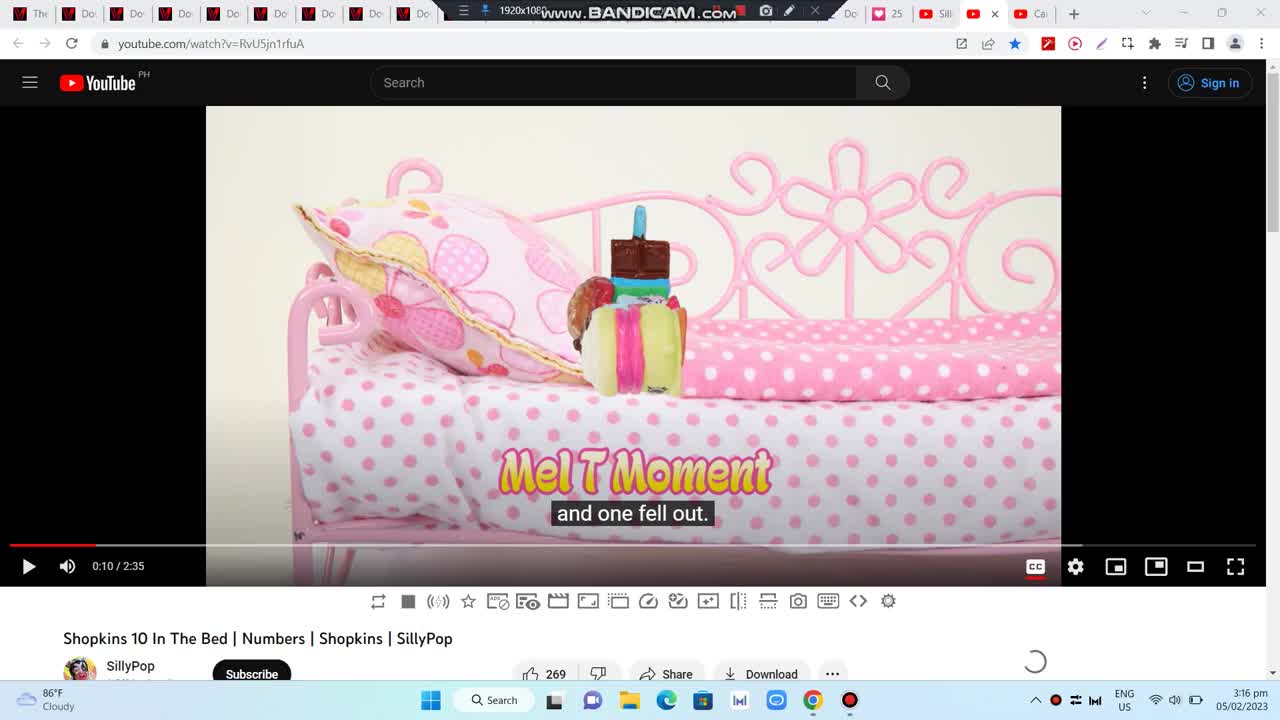Click the stop square icon below player
This screenshot has height=720, width=1280.
click(x=408, y=601)
